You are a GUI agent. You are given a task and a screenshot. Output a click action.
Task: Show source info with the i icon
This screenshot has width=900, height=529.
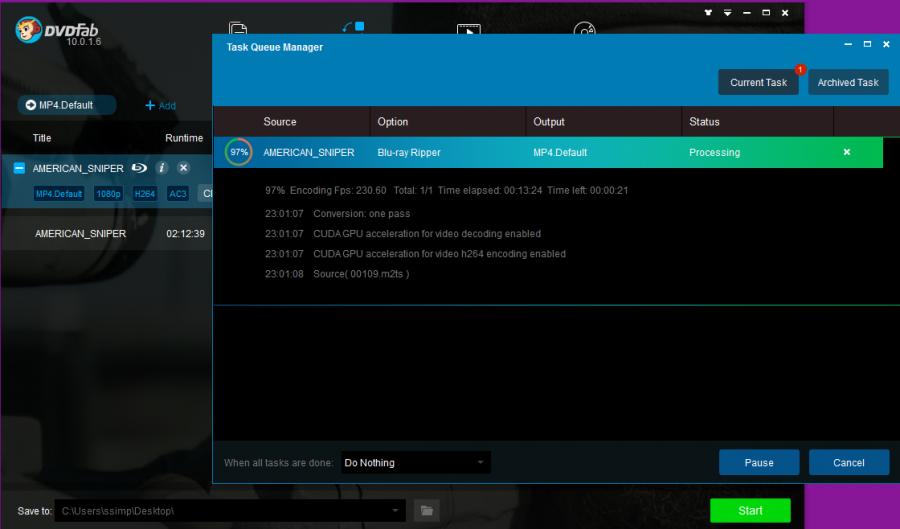coord(162,168)
